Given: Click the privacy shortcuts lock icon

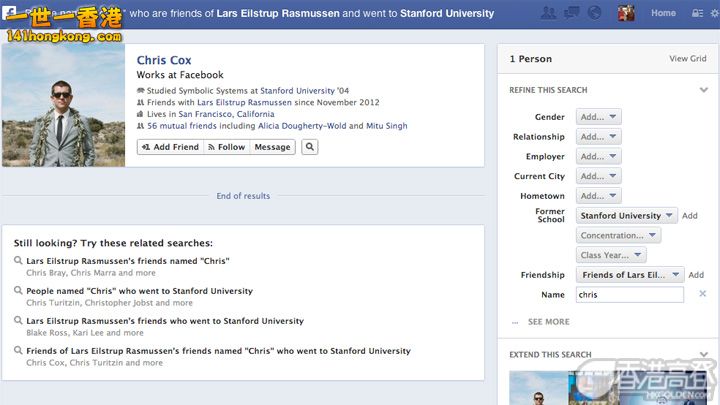Looking at the screenshot, I should click(697, 13).
